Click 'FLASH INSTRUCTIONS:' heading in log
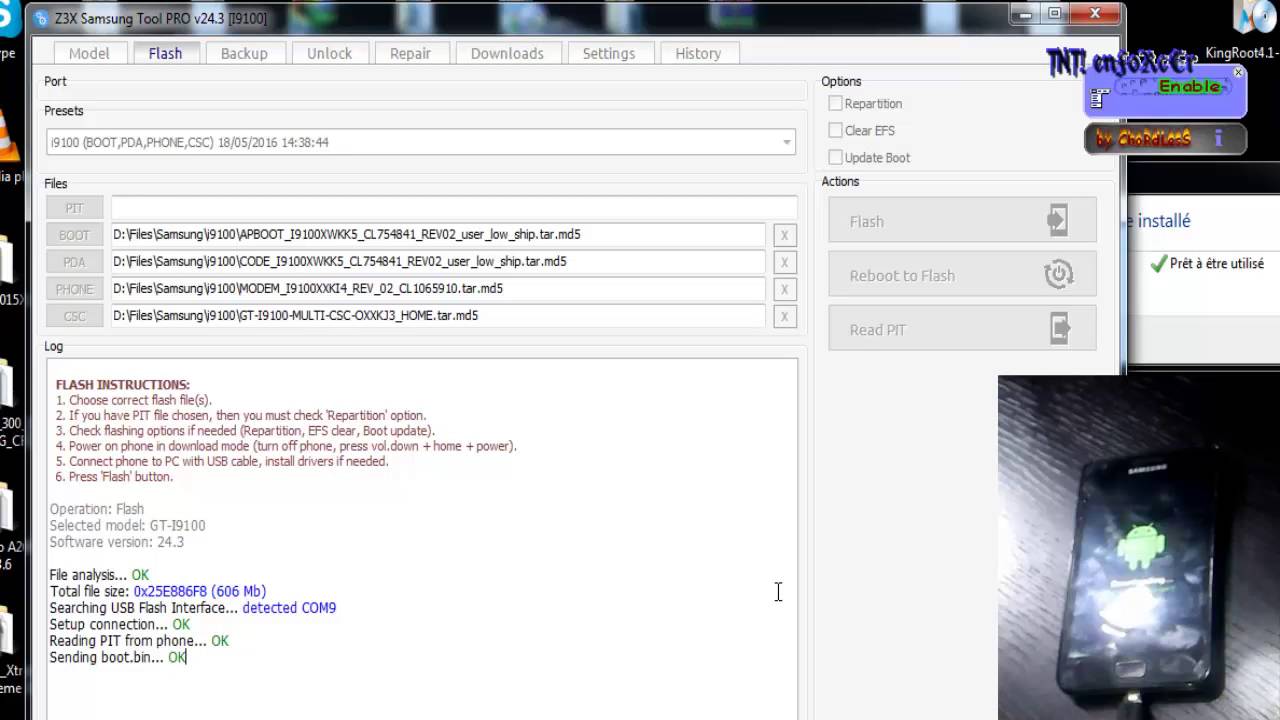This screenshot has height=720, width=1280. pos(122,385)
